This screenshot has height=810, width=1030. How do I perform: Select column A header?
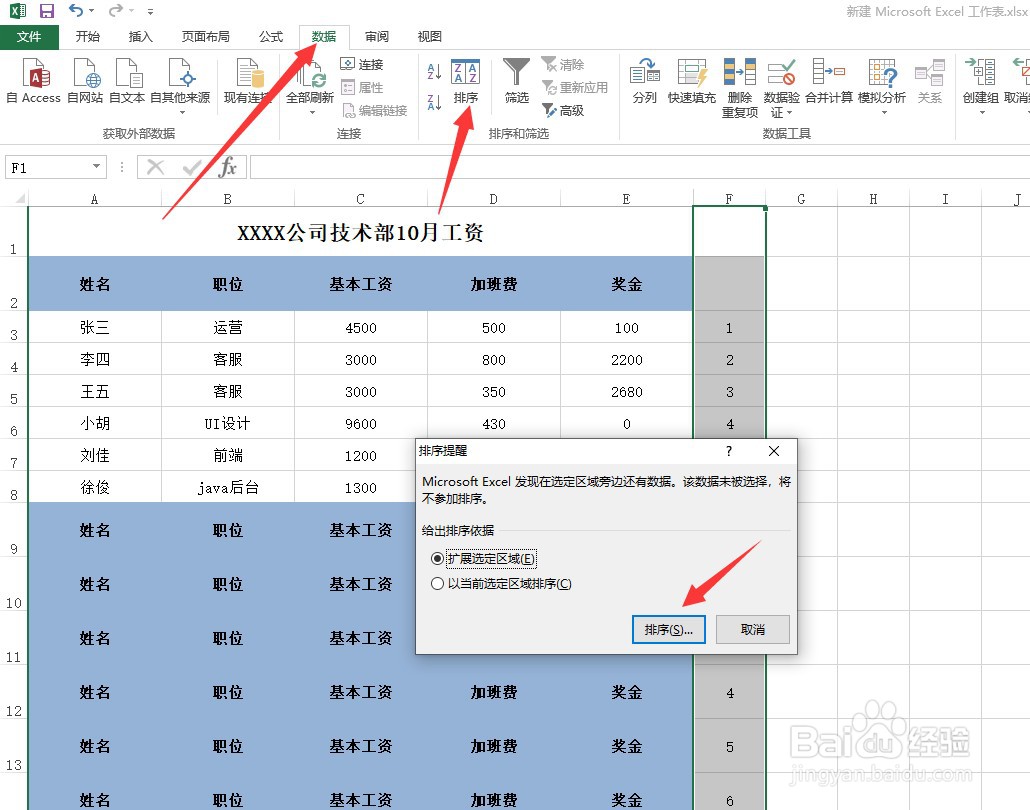pyautogui.click(x=95, y=199)
